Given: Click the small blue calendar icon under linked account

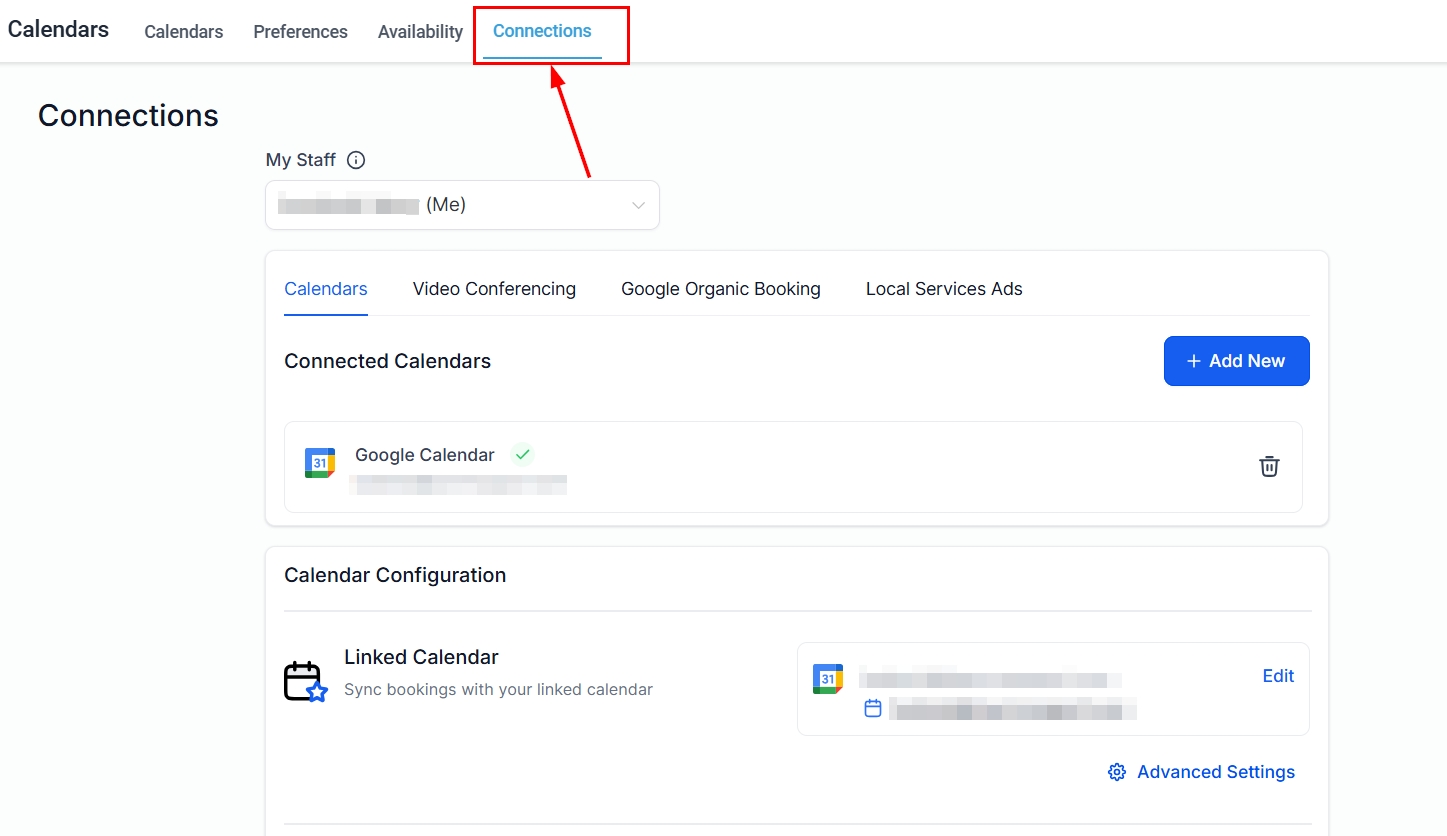Looking at the screenshot, I should [x=873, y=709].
